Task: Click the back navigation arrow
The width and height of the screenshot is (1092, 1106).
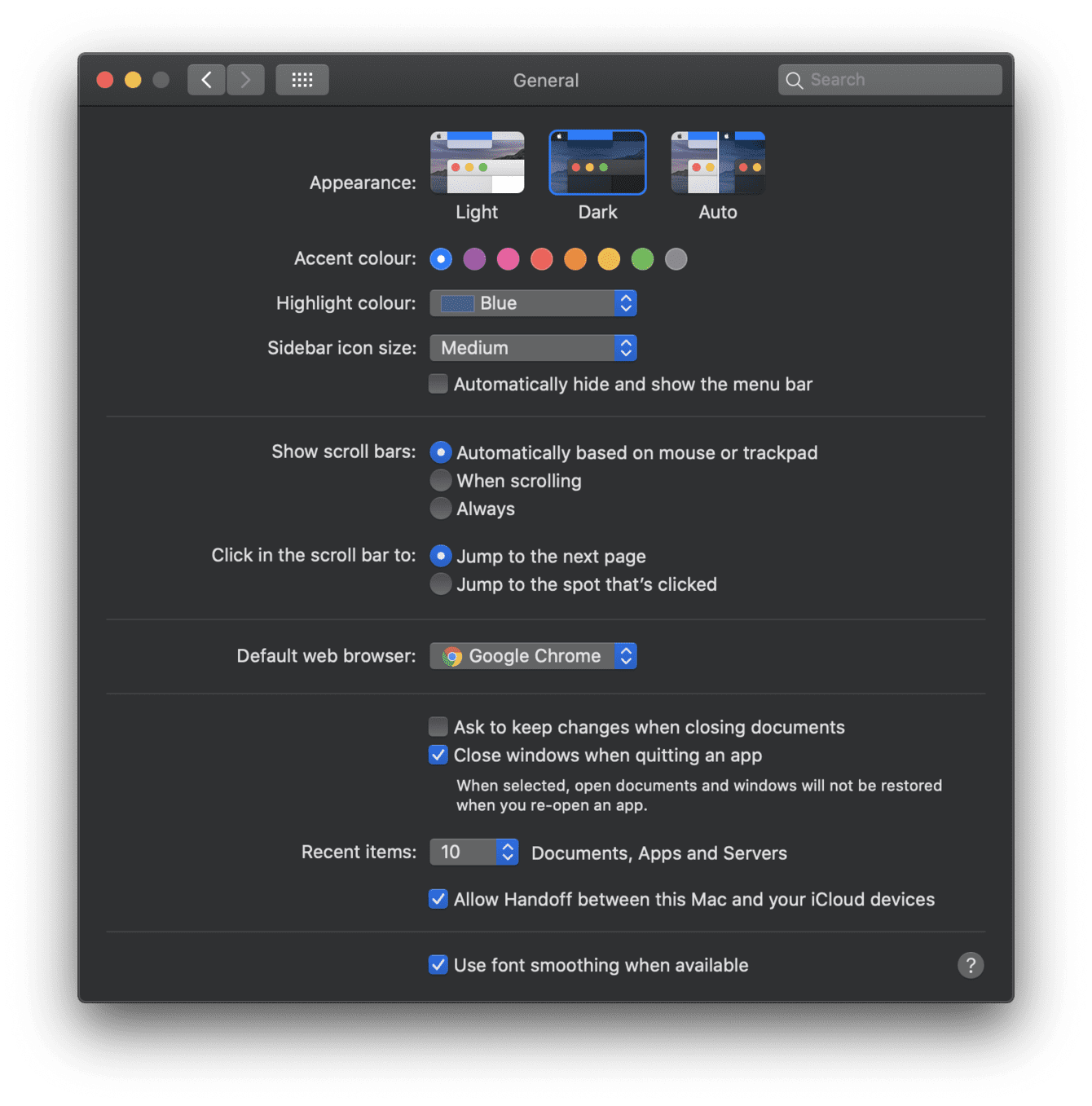Action: point(206,79)
